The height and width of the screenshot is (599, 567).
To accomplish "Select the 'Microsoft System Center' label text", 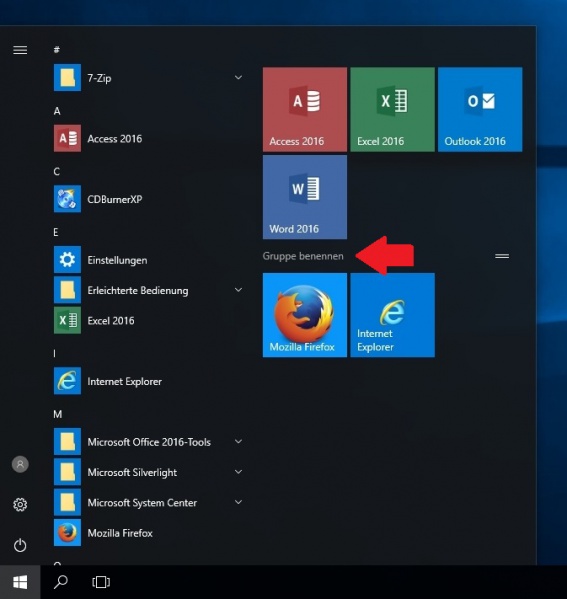I will tap(142, 503).
